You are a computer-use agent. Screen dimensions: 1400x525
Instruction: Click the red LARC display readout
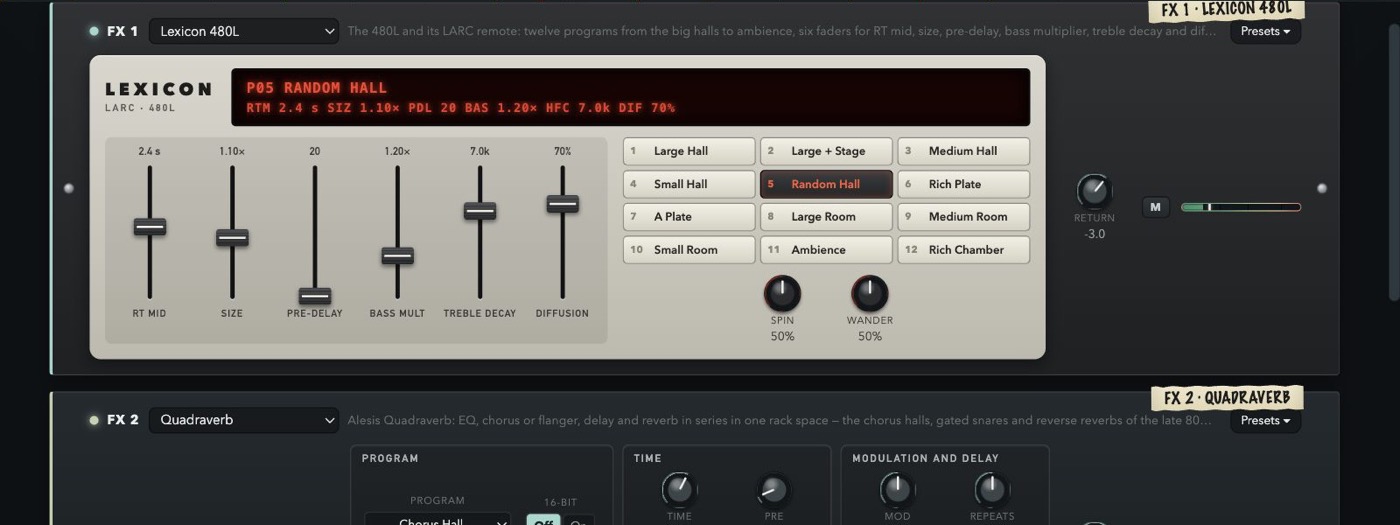click(630, 97)
